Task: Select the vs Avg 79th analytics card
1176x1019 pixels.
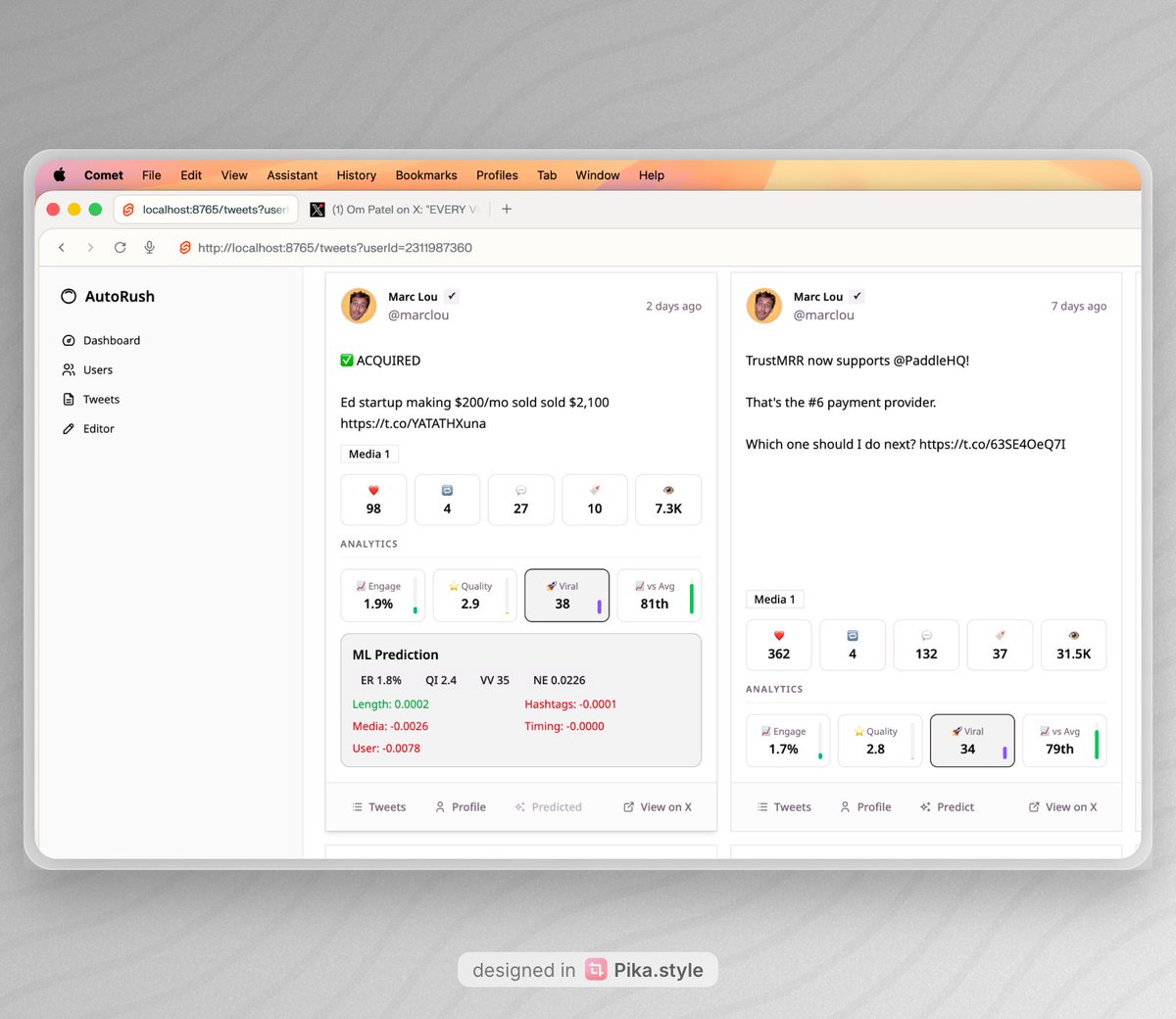Action: click(1064, 741)
